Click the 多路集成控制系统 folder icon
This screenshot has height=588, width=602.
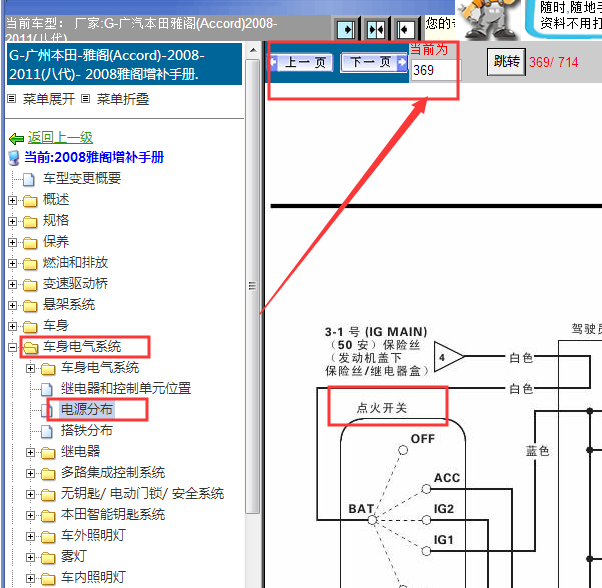[48, 474]
